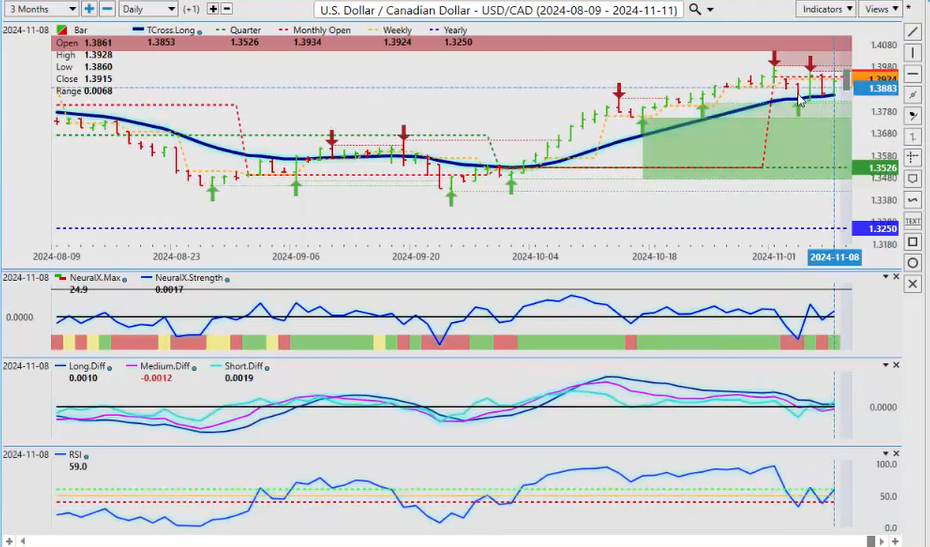Select the rectangle shape drawing tool
Viewport: 930px width, 547px height.
[913, 242]
